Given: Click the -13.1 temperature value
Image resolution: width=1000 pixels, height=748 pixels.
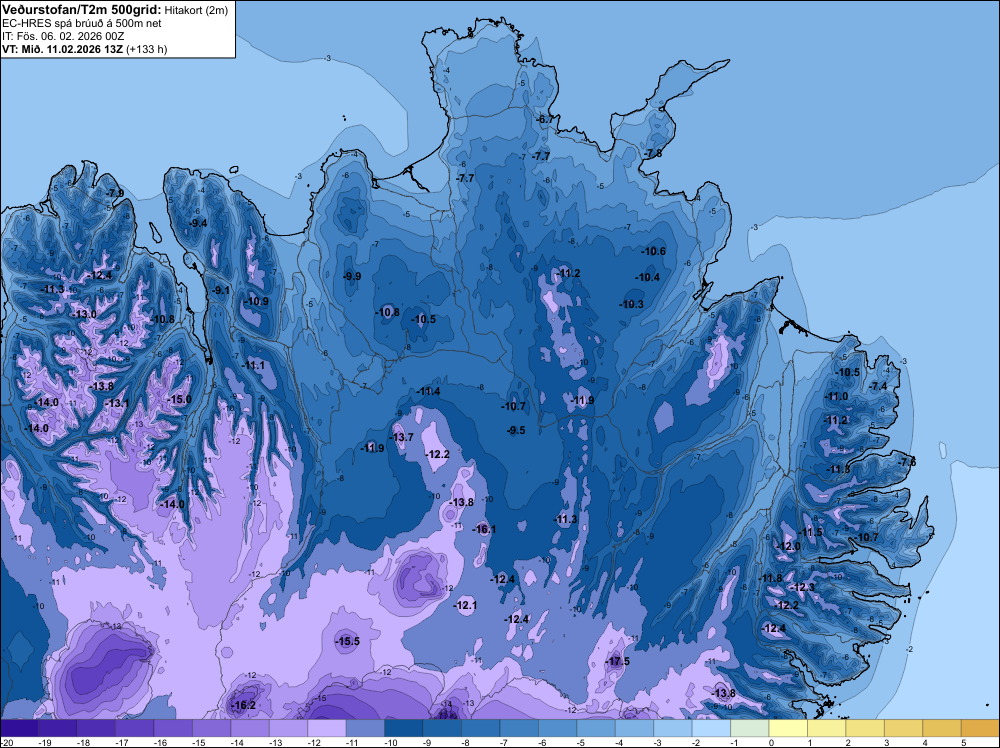Looking at the screenshot, I should point(117,403).
